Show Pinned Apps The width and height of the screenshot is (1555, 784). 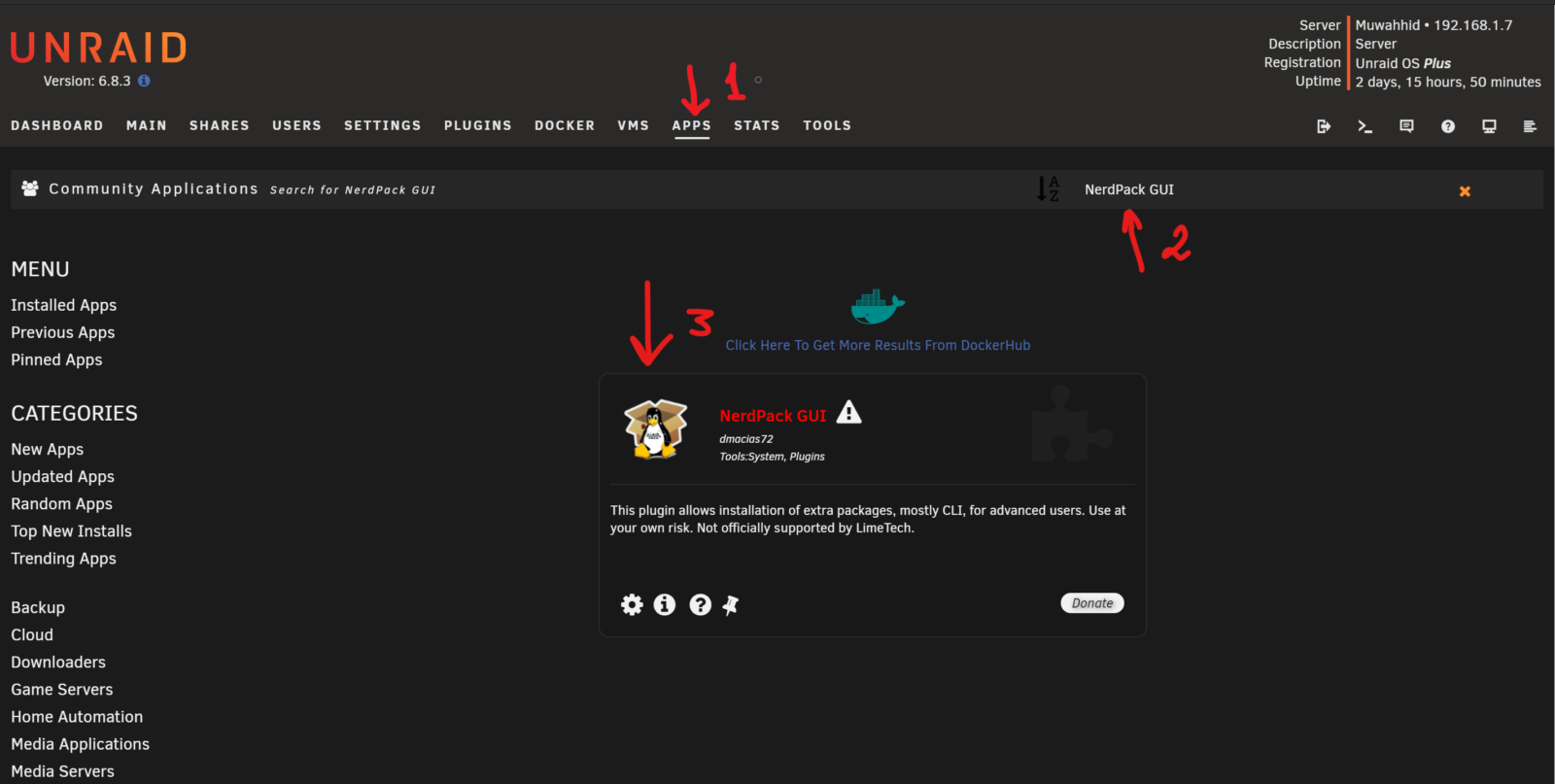click(56, 359)
